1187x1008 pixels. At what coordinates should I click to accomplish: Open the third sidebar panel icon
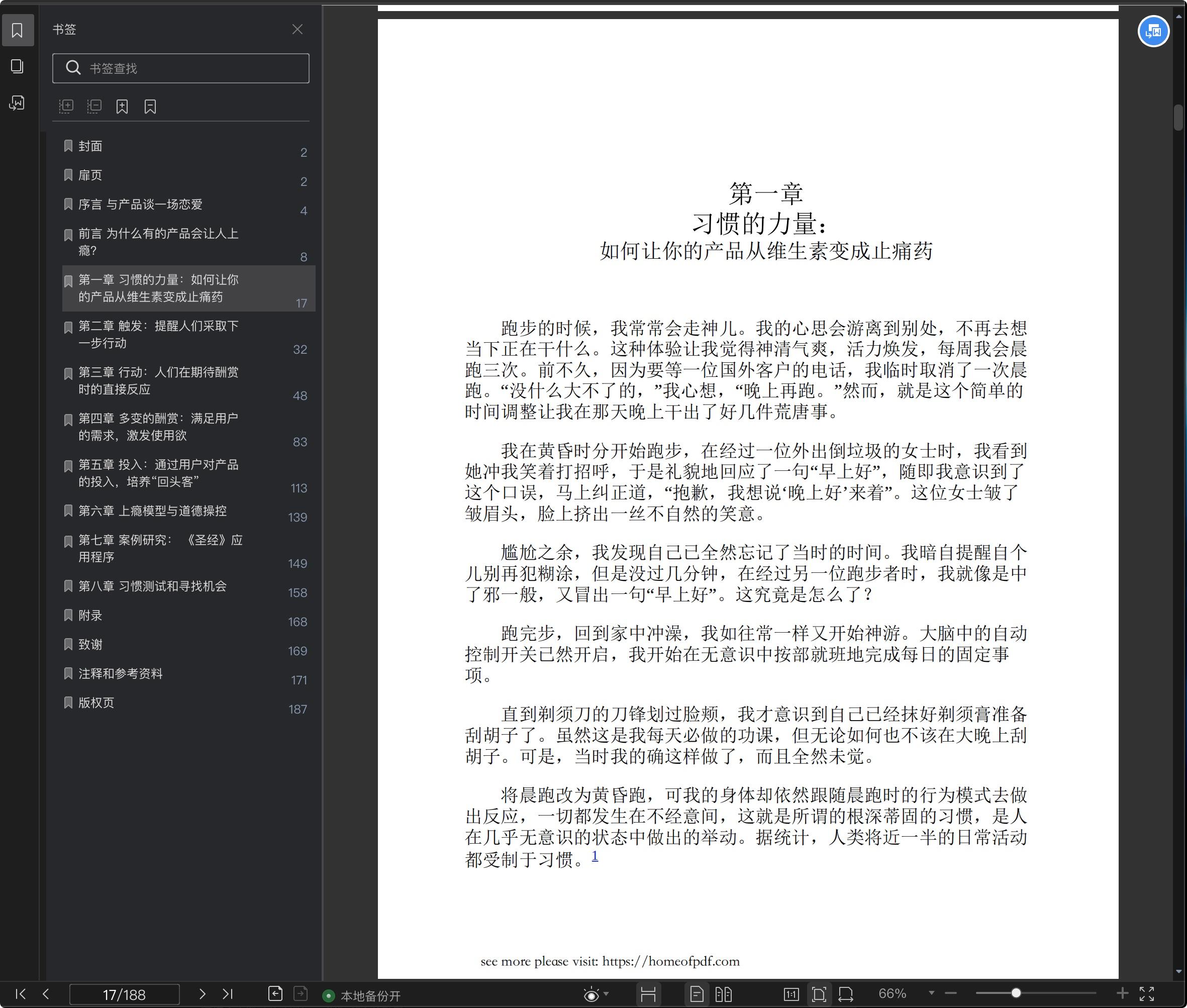17,103
